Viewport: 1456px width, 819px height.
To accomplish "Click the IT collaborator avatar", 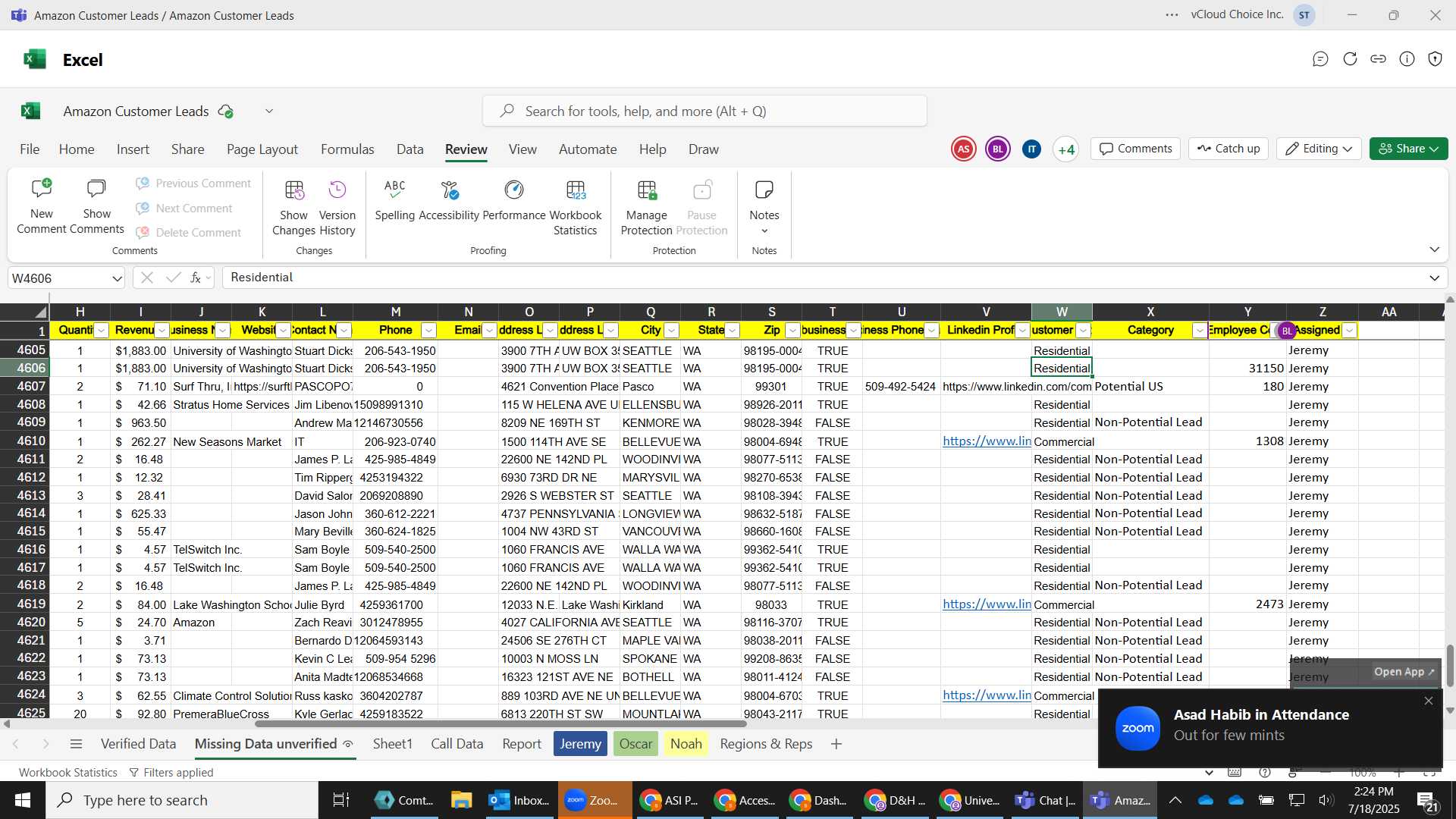I will pyautogui.click(x=1031, y=149).
